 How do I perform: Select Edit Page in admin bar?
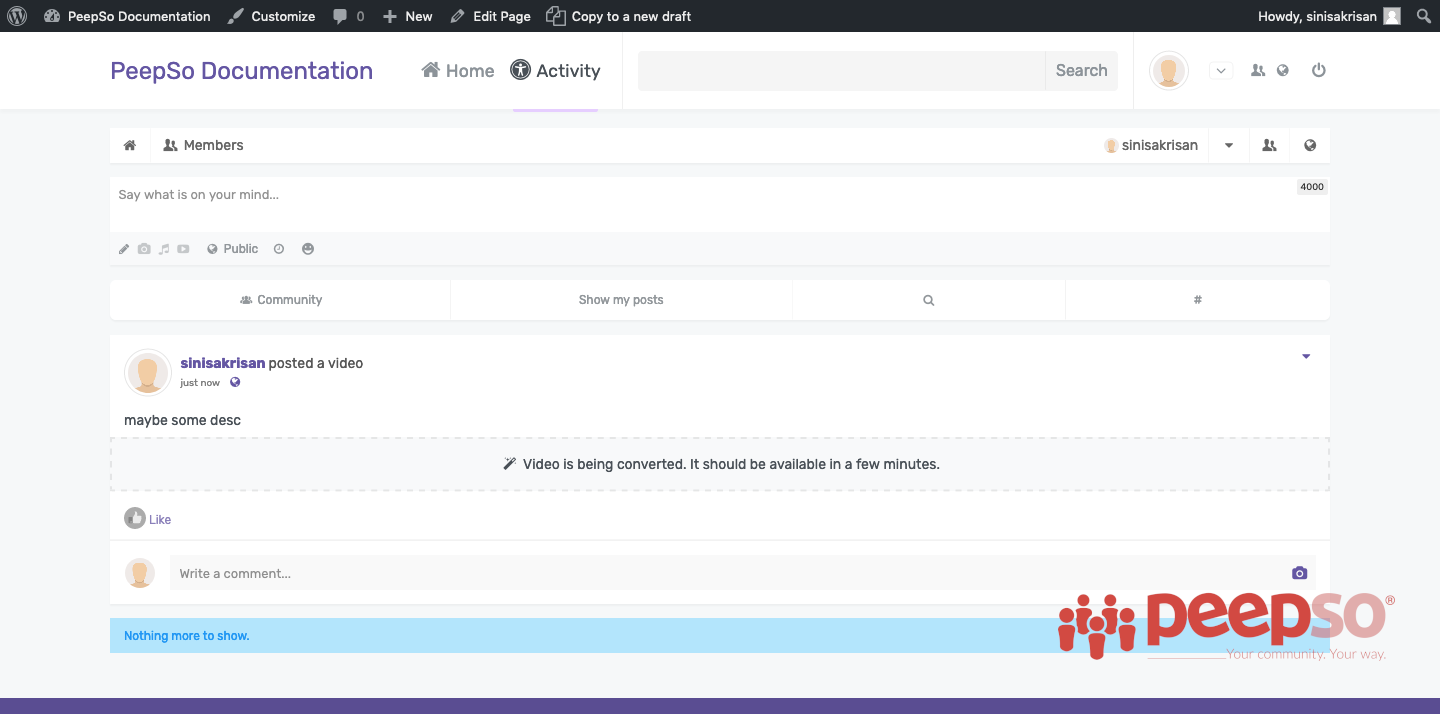click(490, 16)
